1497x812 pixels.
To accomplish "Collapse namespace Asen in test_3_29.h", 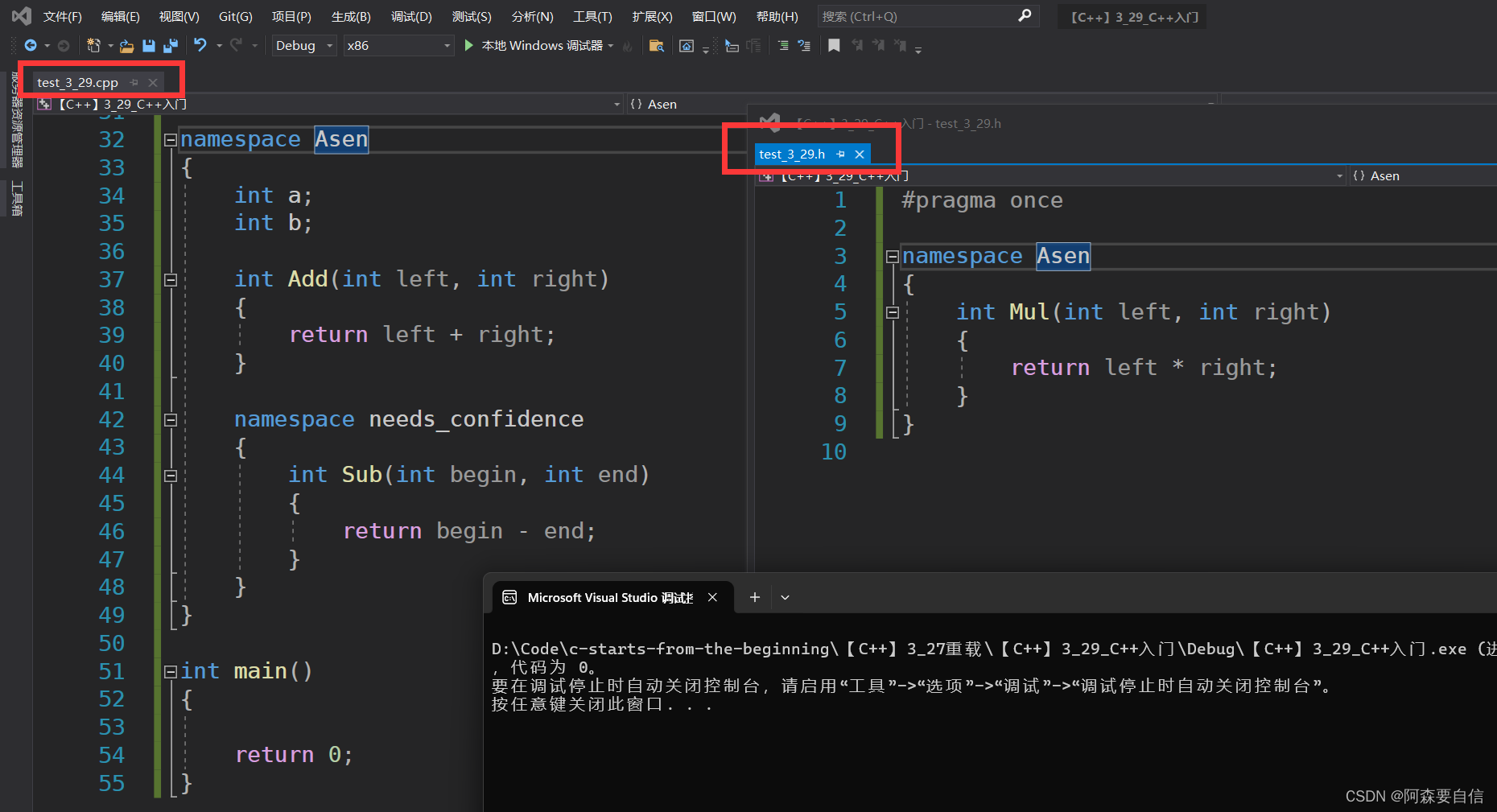I will [x=893, y=257].
